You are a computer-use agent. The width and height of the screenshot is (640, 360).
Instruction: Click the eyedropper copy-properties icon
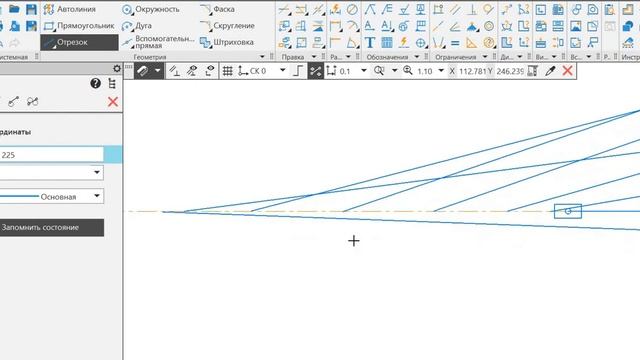(x=550, y=71)
